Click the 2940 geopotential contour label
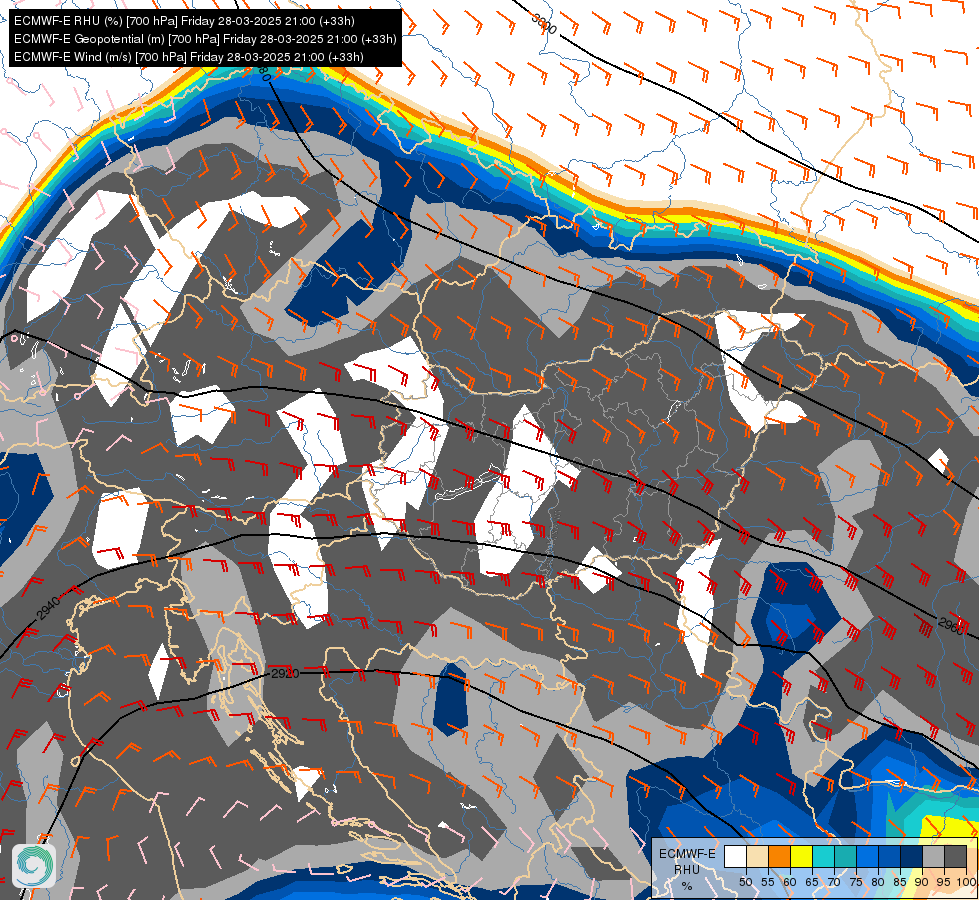 (49, 608)
